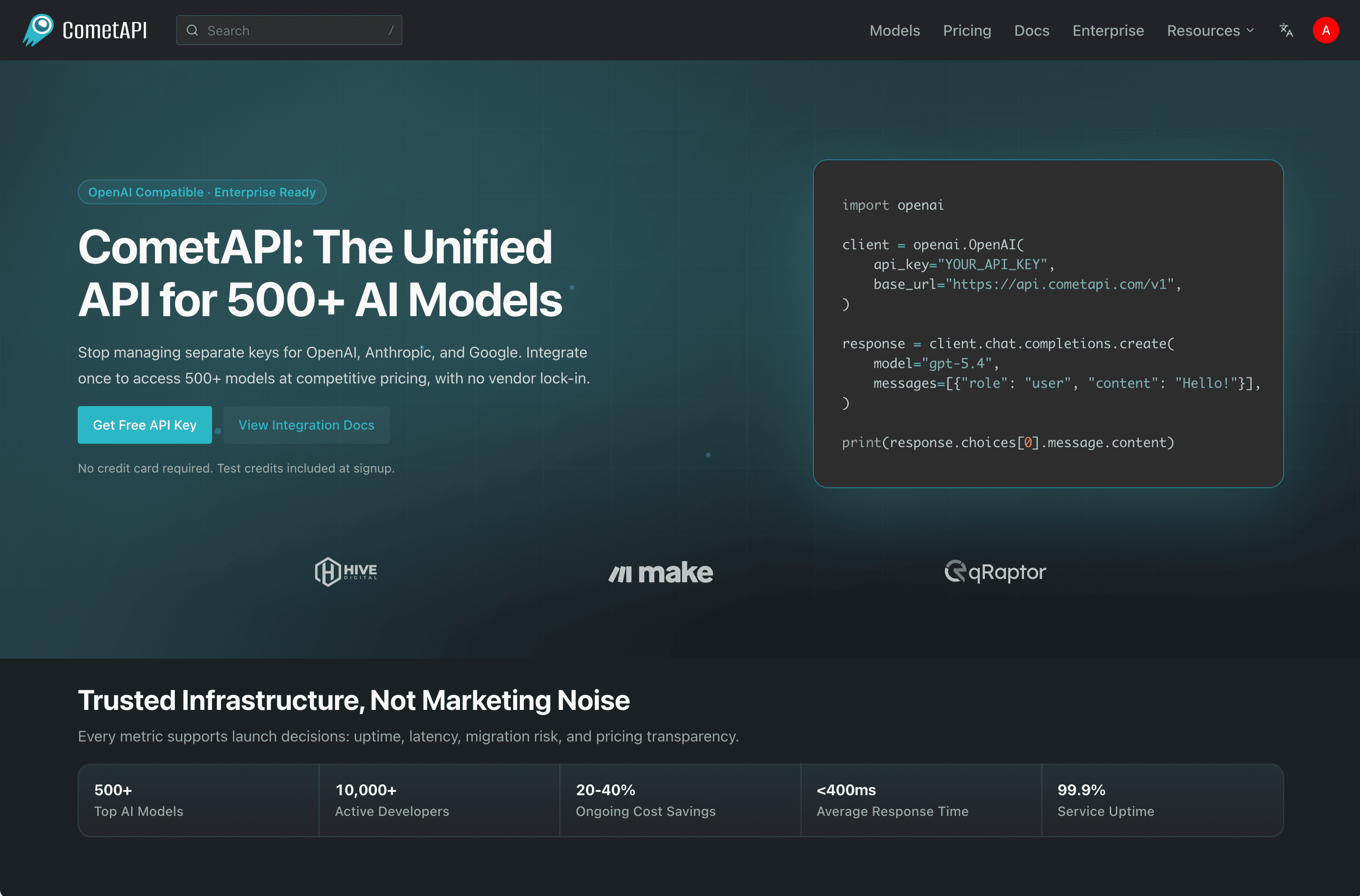
Task: Click the slash shortcut hint in search
Action: (x=391, y=30)
